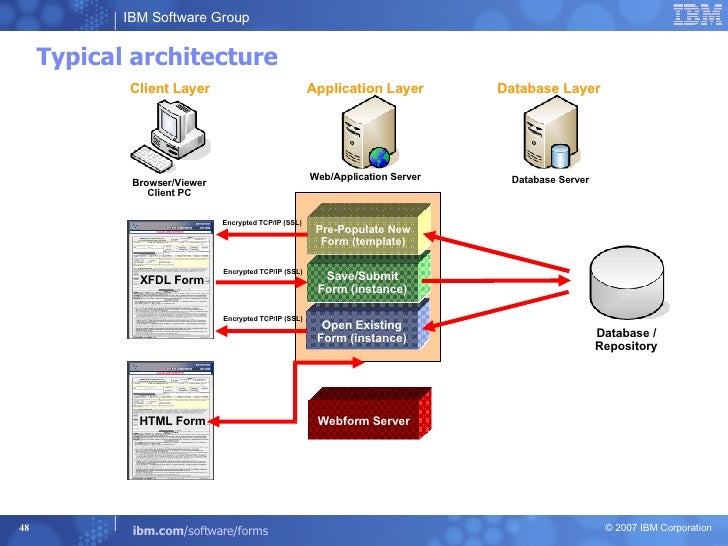Image resolution: width=728 pixels, height=546 pixels.
Task: Select the HTML Form thumbnail
Action: pyautogui.click(x=170, y=420)
